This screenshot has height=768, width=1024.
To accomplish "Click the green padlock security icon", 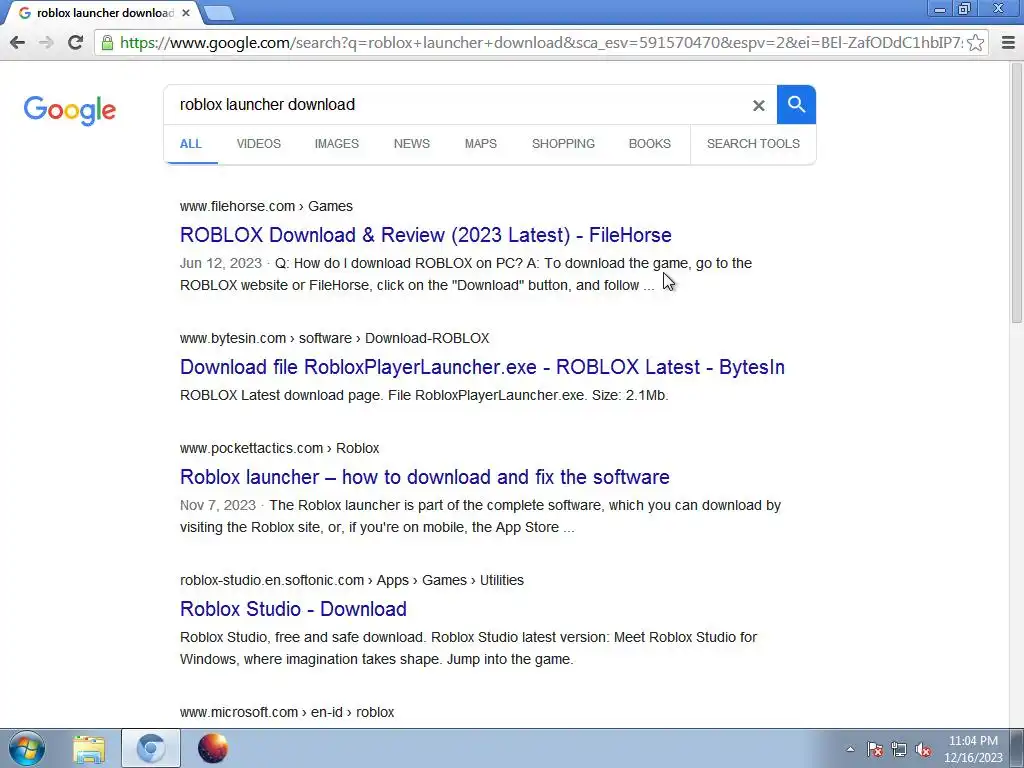I will pyautogui.click(x=108, y=43).
